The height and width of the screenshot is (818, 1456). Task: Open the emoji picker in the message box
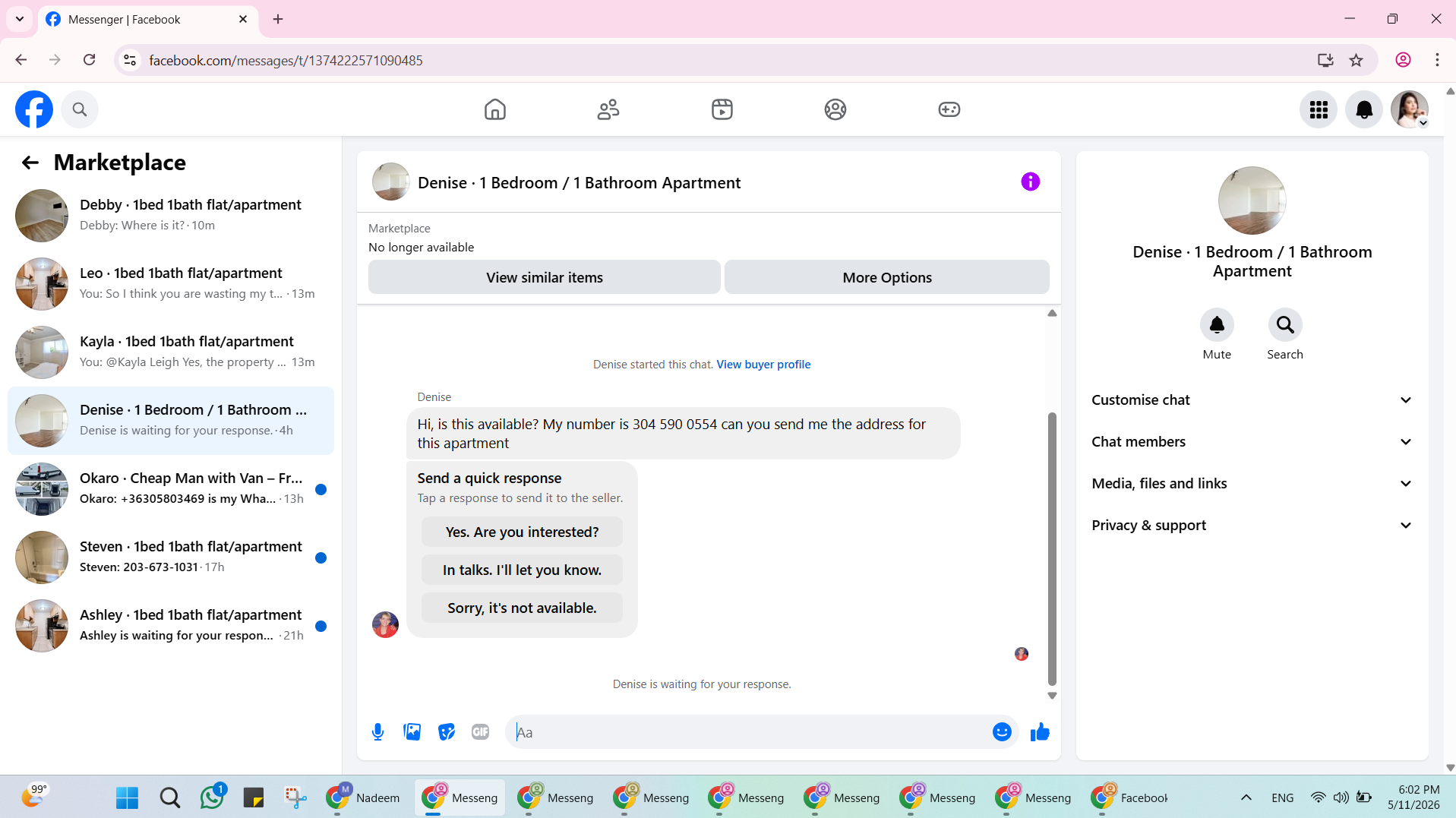[x=1002, y=732]
